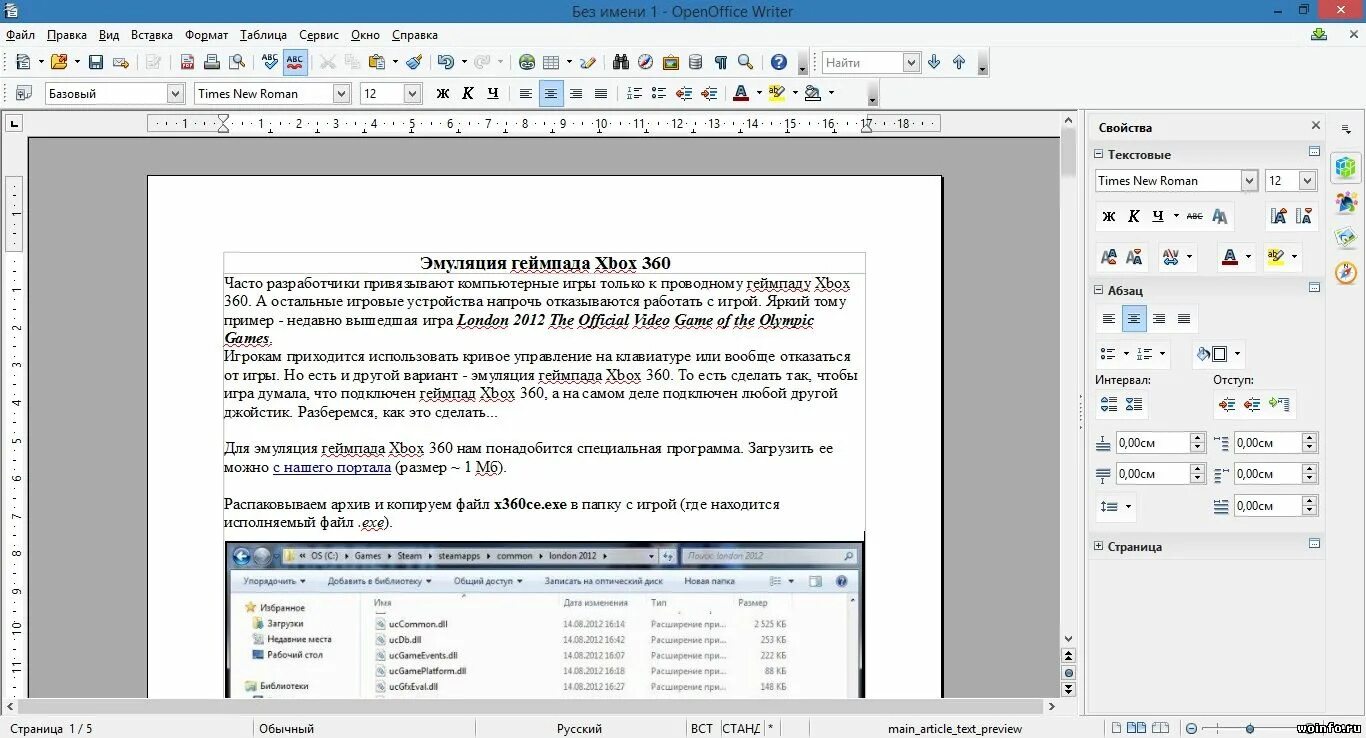Run Spelling and Grammar check
Image resolution: width=1366 pixels, height=738 pixels.
[x=269, y=62]
